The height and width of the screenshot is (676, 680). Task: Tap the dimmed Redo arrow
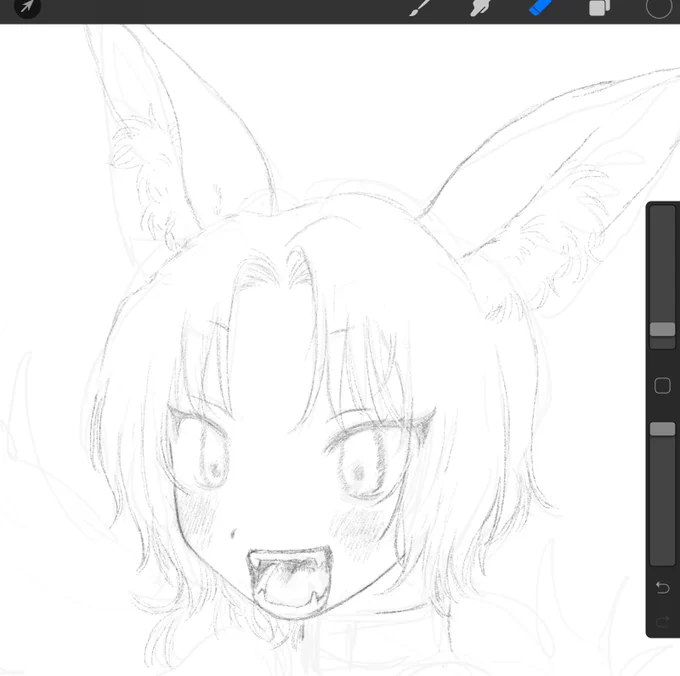662,622
